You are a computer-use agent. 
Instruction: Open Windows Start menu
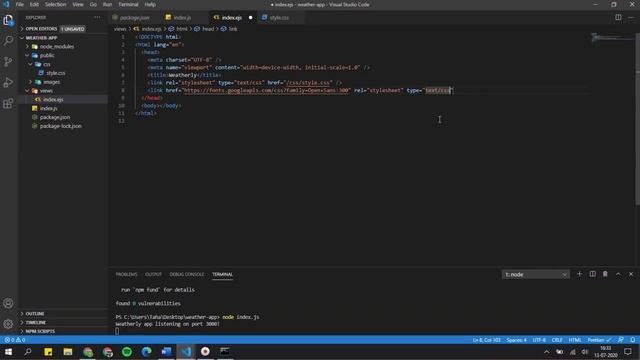tap(8, 351)
